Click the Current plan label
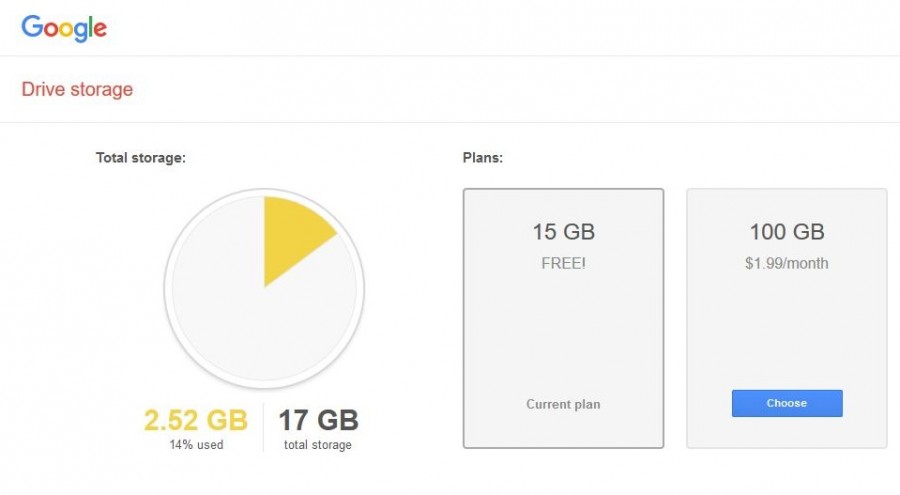900x495 pixels. tap(563, 404)
